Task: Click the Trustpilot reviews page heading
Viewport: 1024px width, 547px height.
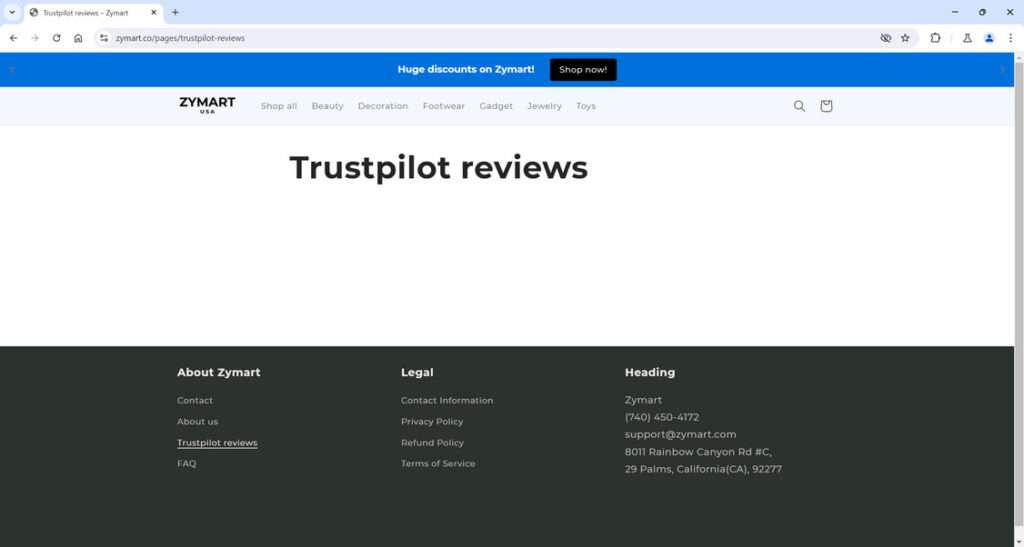Action: (438, 167)
